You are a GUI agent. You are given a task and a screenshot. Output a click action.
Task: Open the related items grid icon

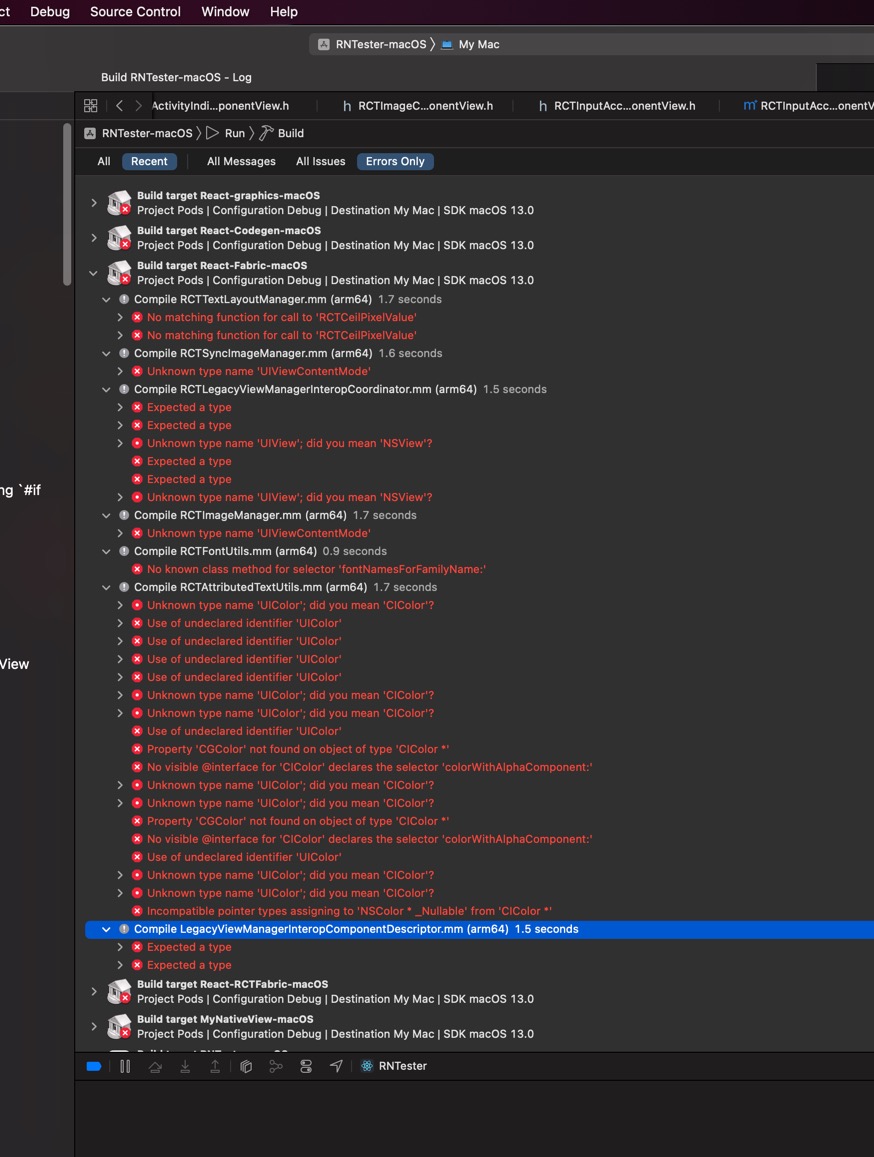point(91,106)
